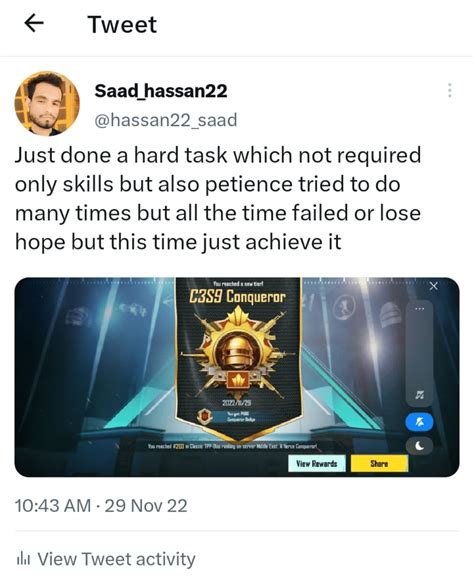Click the bar chart analytics icon
474x582 pixels.
23,559
